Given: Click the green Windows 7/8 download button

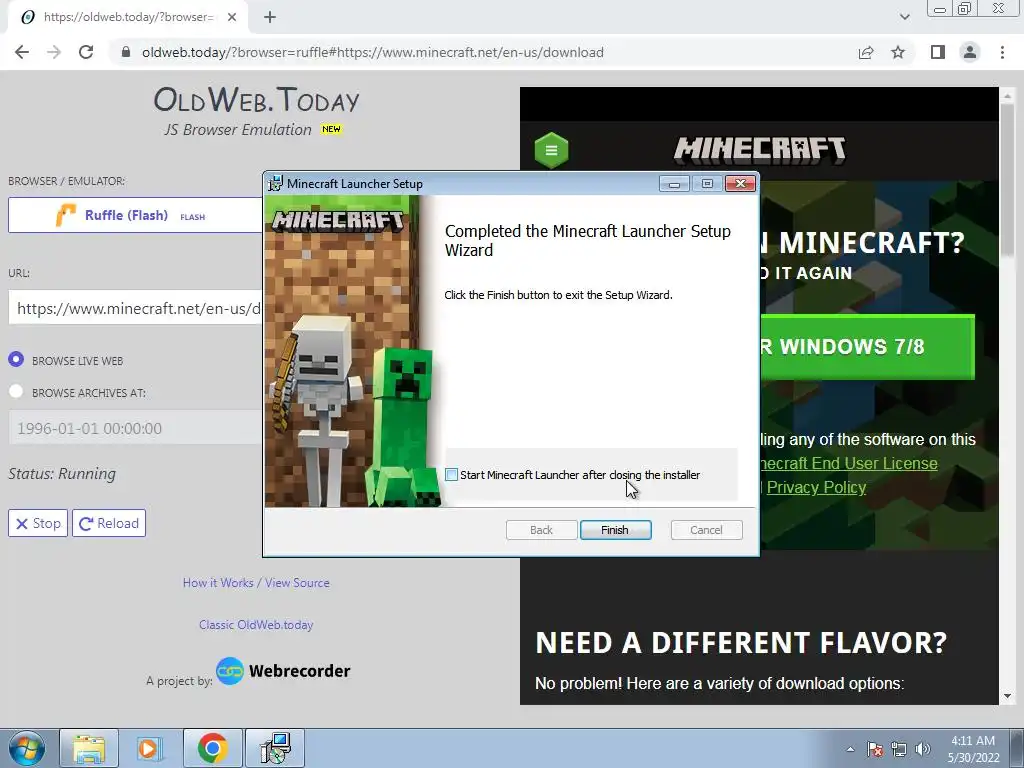Looking at the screenshot, I should click(867, 347).
